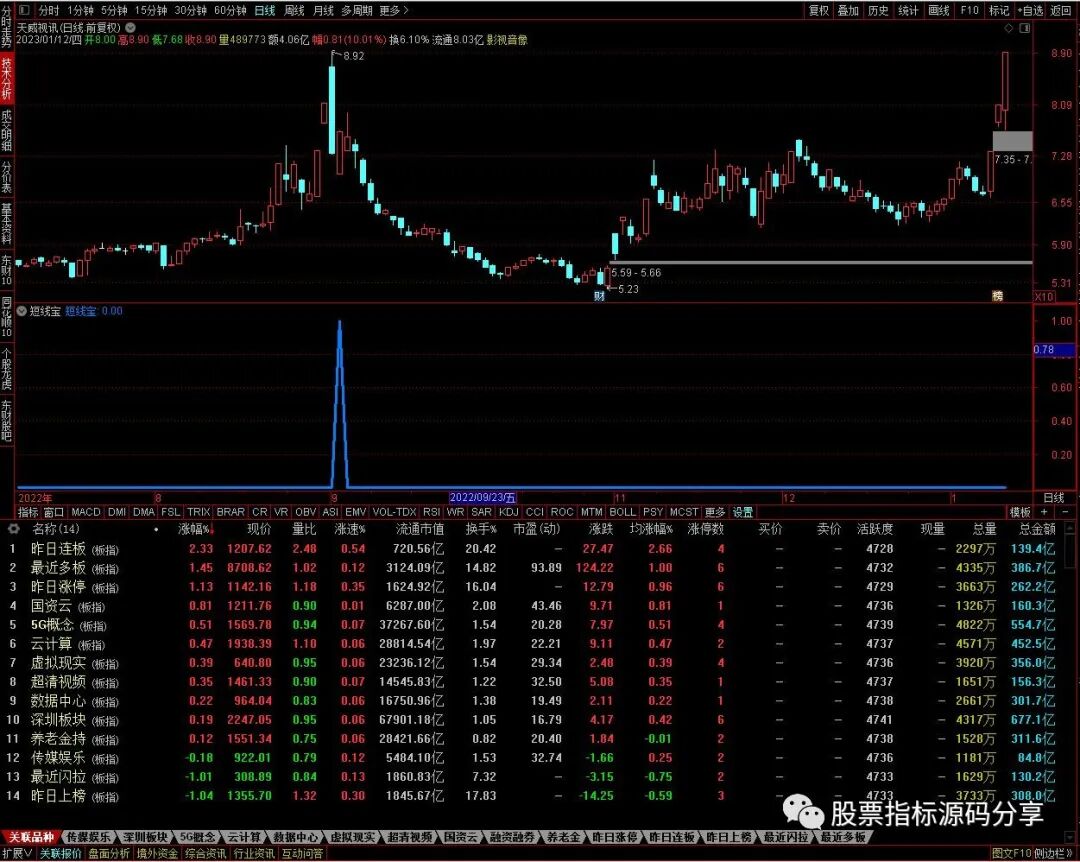This screenshot has height=862, width=1080.
Task: Open 成交明细 in left sidebar
Action: 6,130
